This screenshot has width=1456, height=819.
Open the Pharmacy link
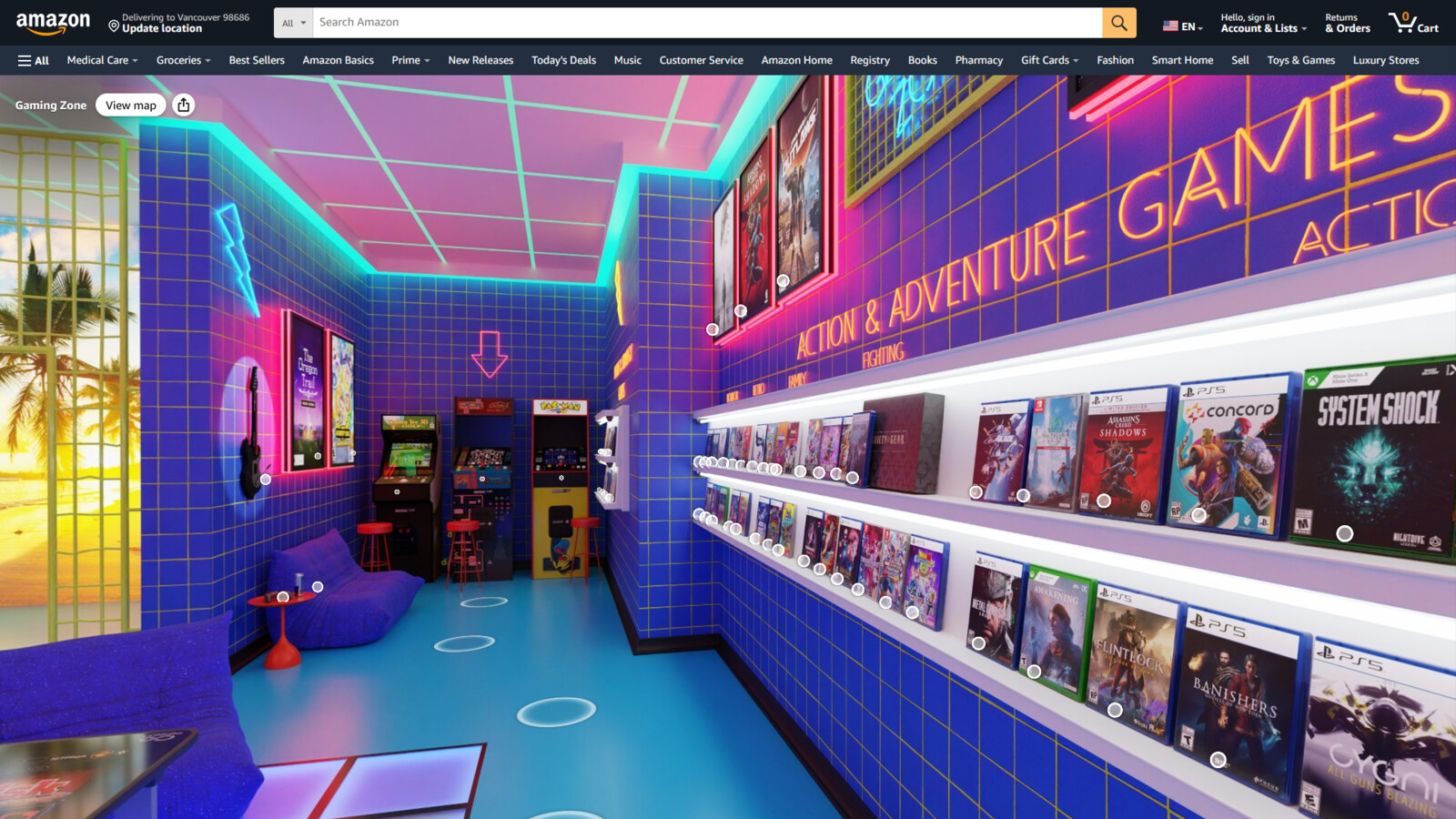point(978,60)
